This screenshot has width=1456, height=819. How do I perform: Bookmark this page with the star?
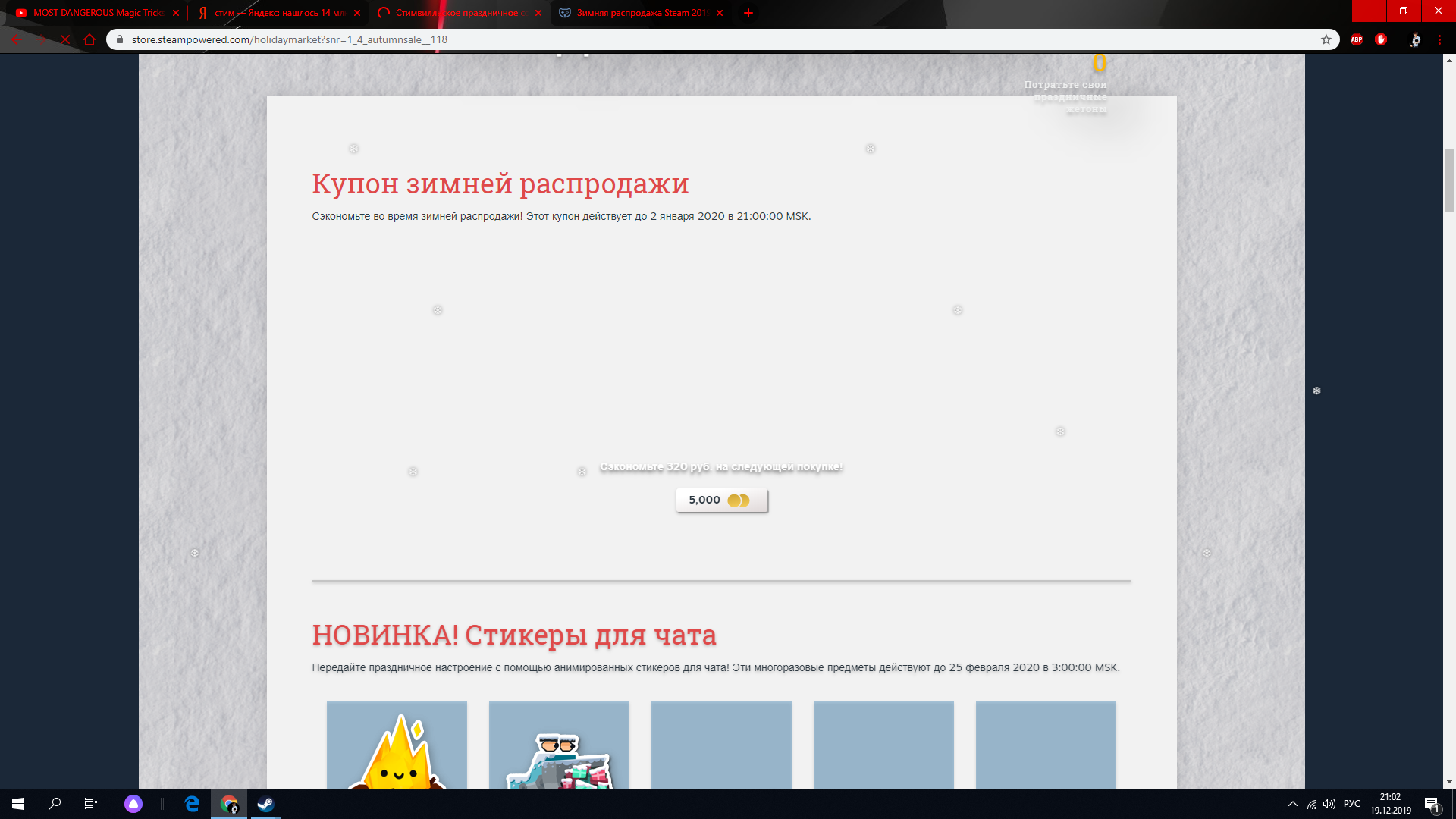(x=1326, y=39)
